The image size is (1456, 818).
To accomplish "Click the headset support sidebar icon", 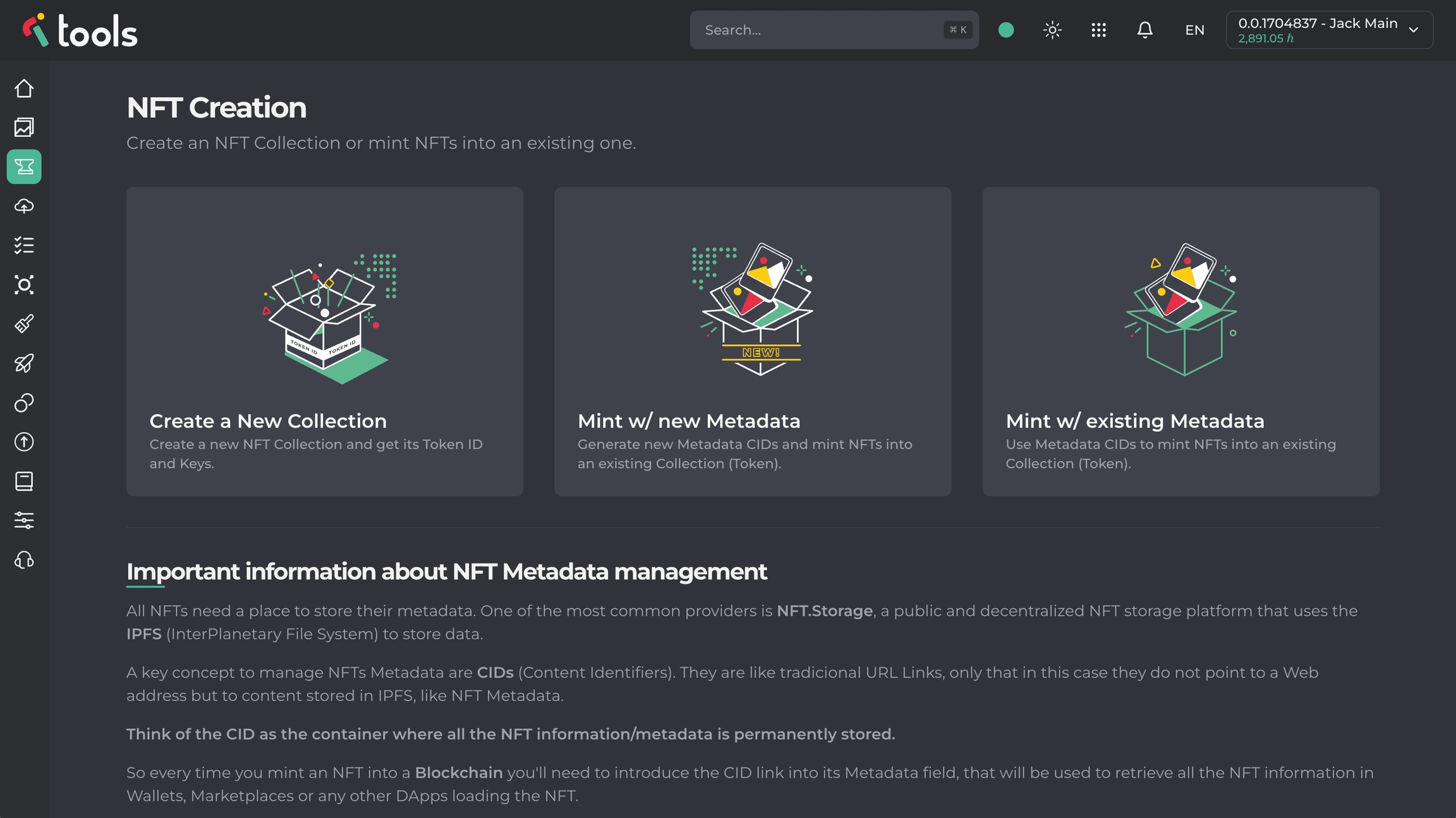I will click(x=24, y=560).
